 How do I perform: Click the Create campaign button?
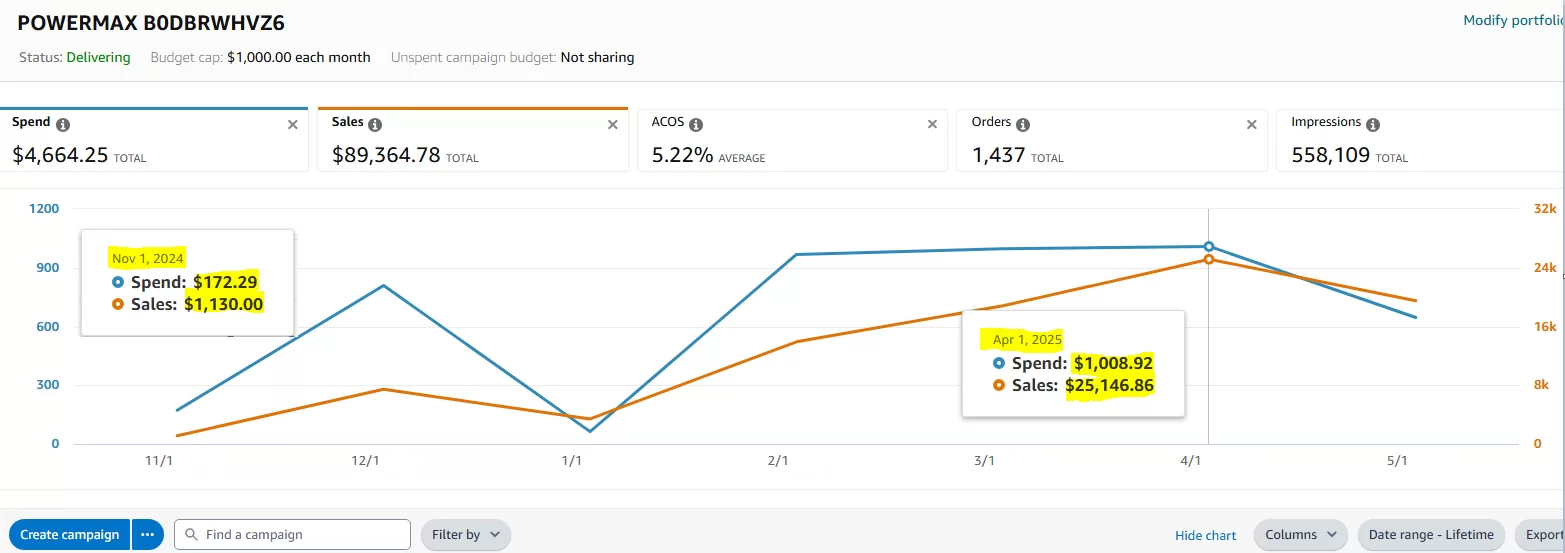click(x=70, y=535)
